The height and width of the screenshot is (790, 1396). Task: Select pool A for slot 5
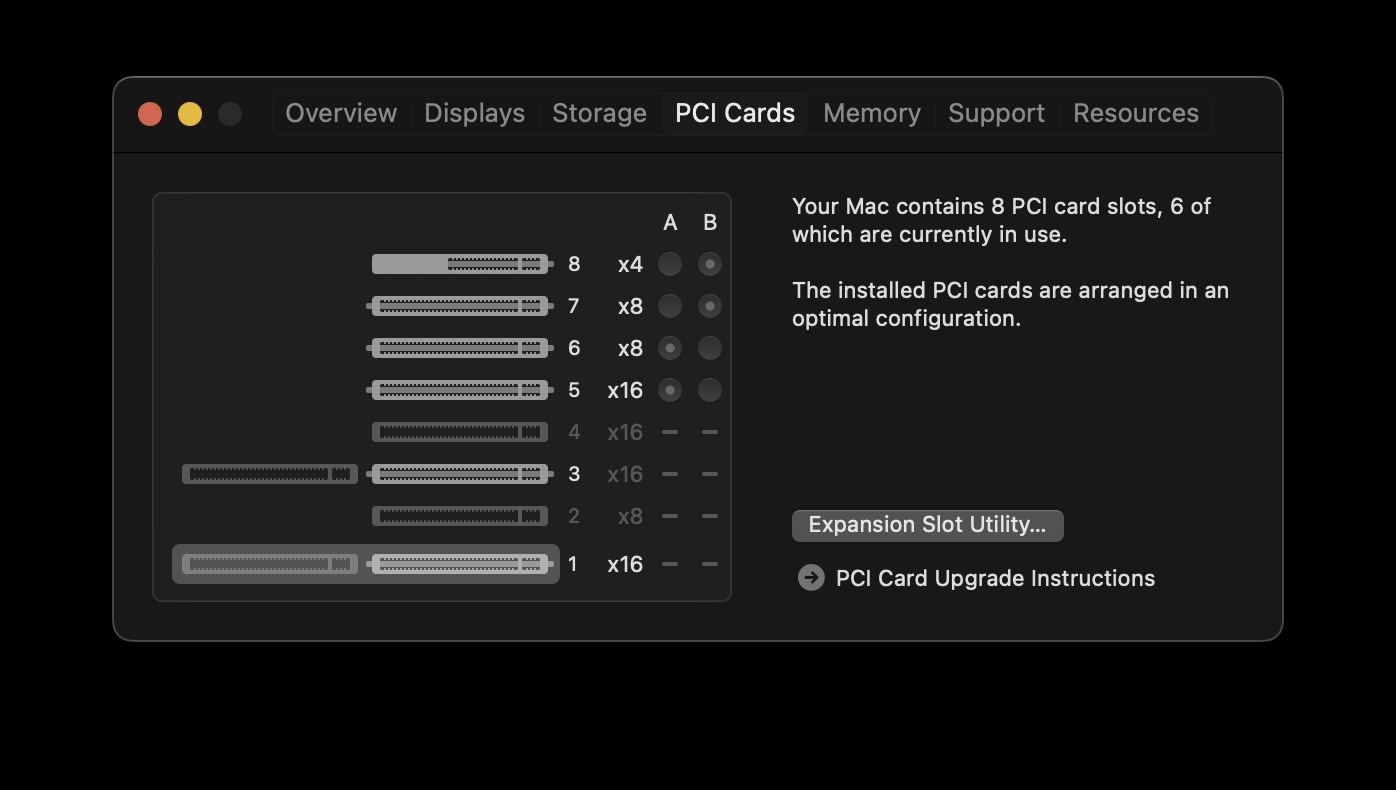click(670, 390)
